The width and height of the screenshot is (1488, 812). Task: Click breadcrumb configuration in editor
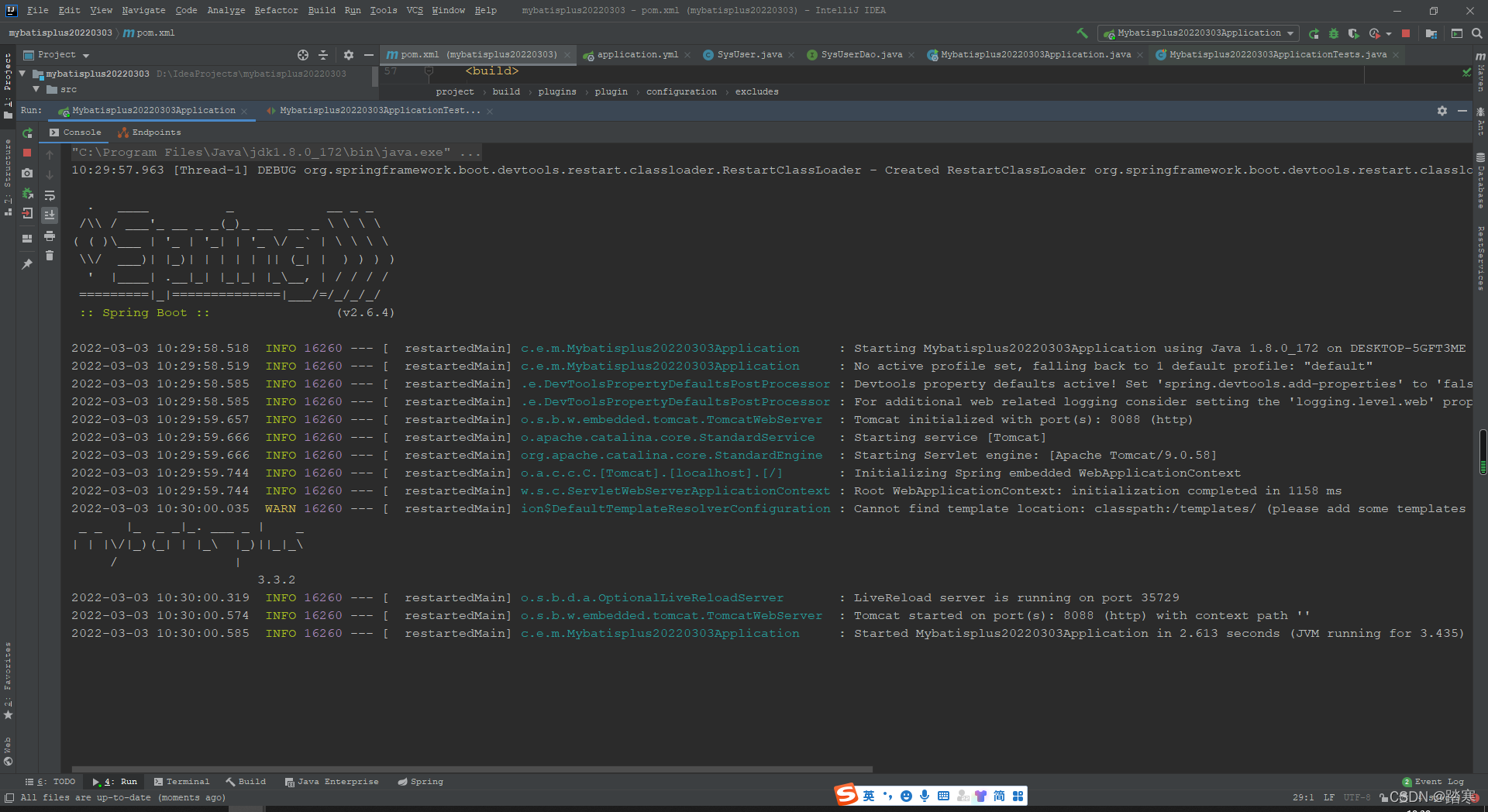(x=681, y=91)
